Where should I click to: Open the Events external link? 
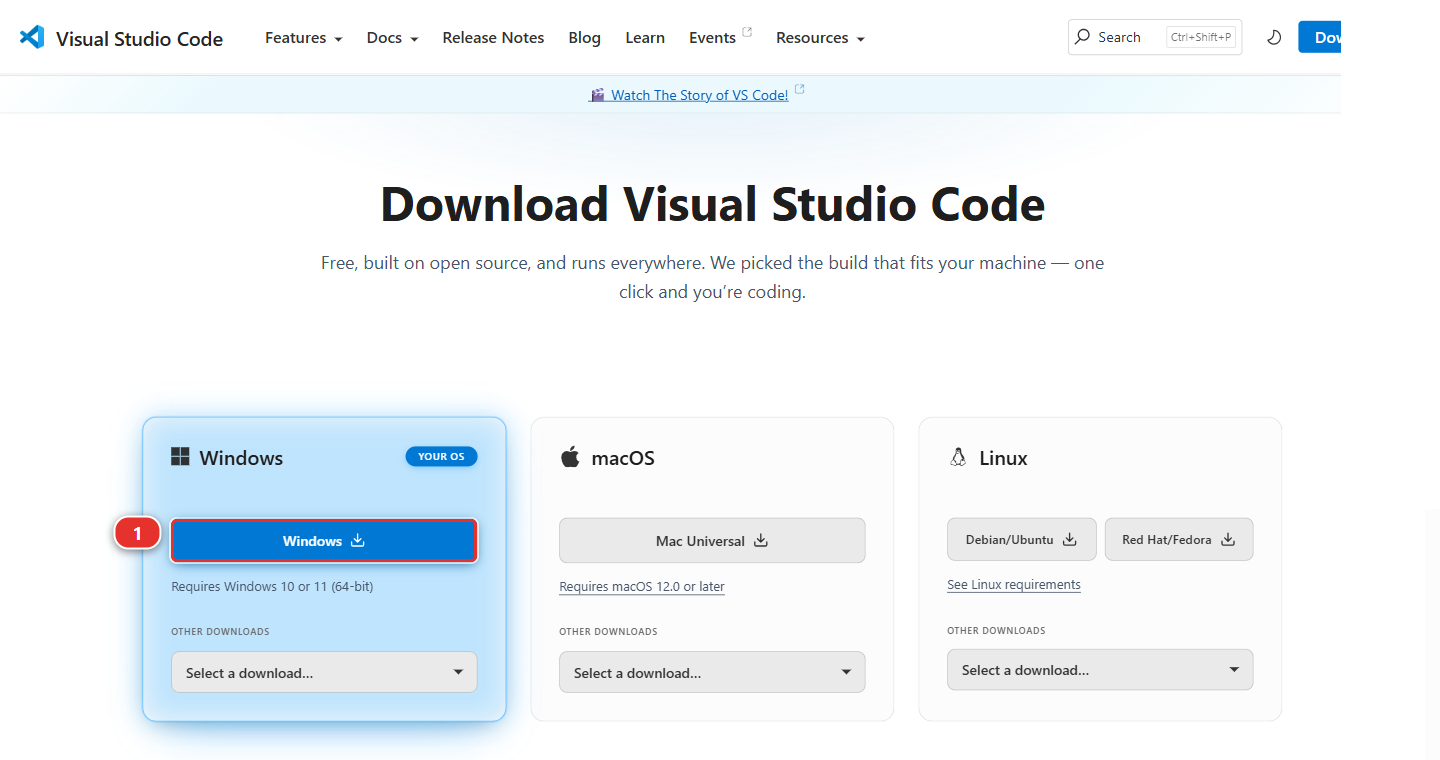click(x=720, y=38)
